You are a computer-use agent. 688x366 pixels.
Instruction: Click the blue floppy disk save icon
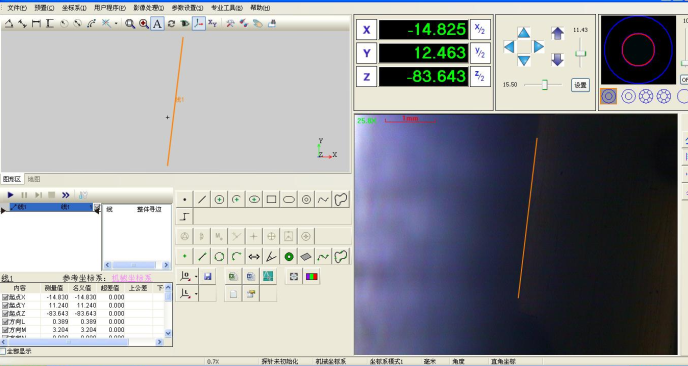(x=208, y=276)
